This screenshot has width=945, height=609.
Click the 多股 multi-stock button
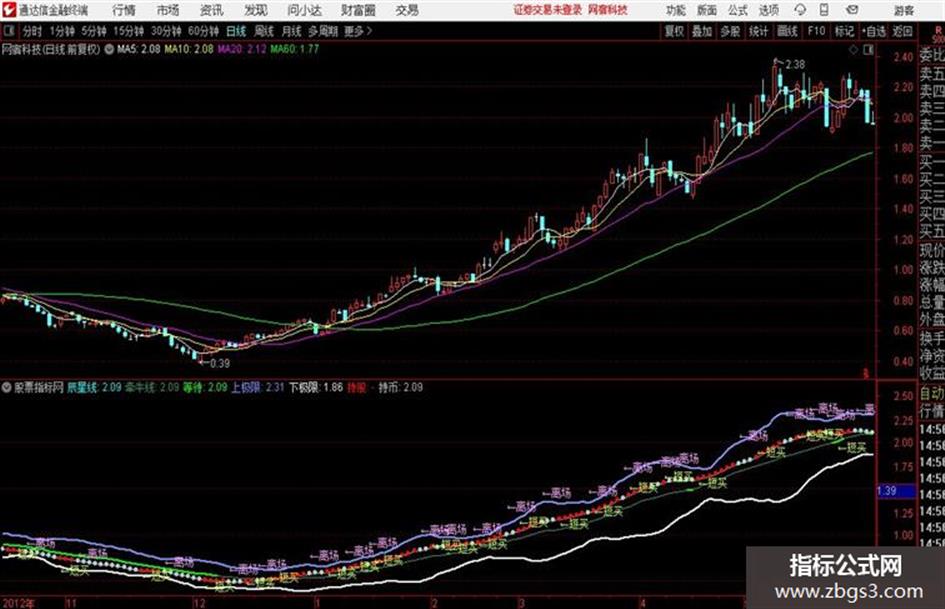[x=730, y=31]
